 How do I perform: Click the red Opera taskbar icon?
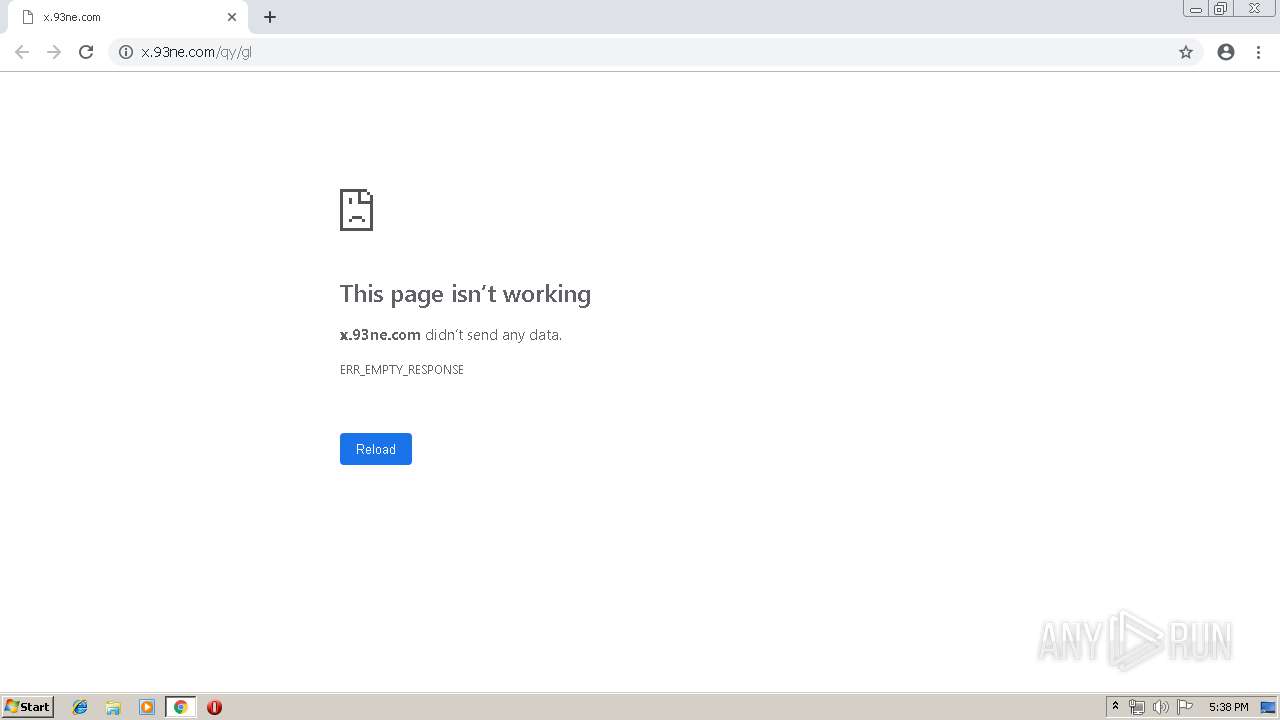(214, 707)
